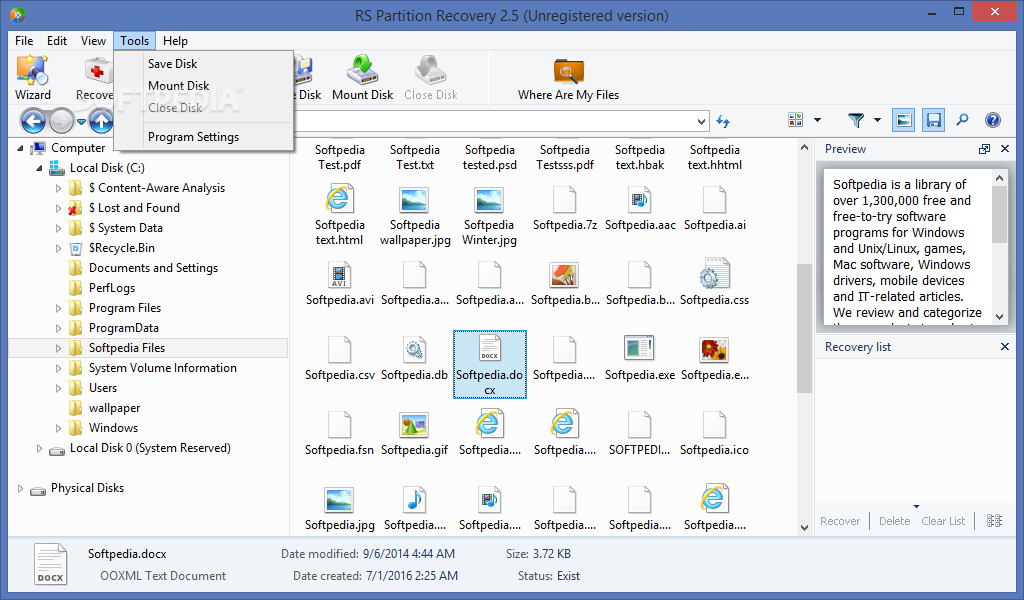1024x600 pixels.
Task: Expand the $ Lost and Found folder
Action: click(x=58, y=208)
